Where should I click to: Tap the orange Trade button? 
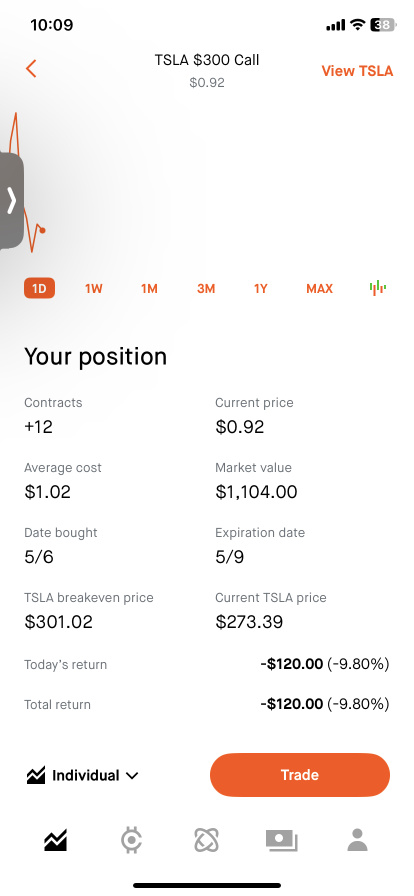tap(300, 775)
